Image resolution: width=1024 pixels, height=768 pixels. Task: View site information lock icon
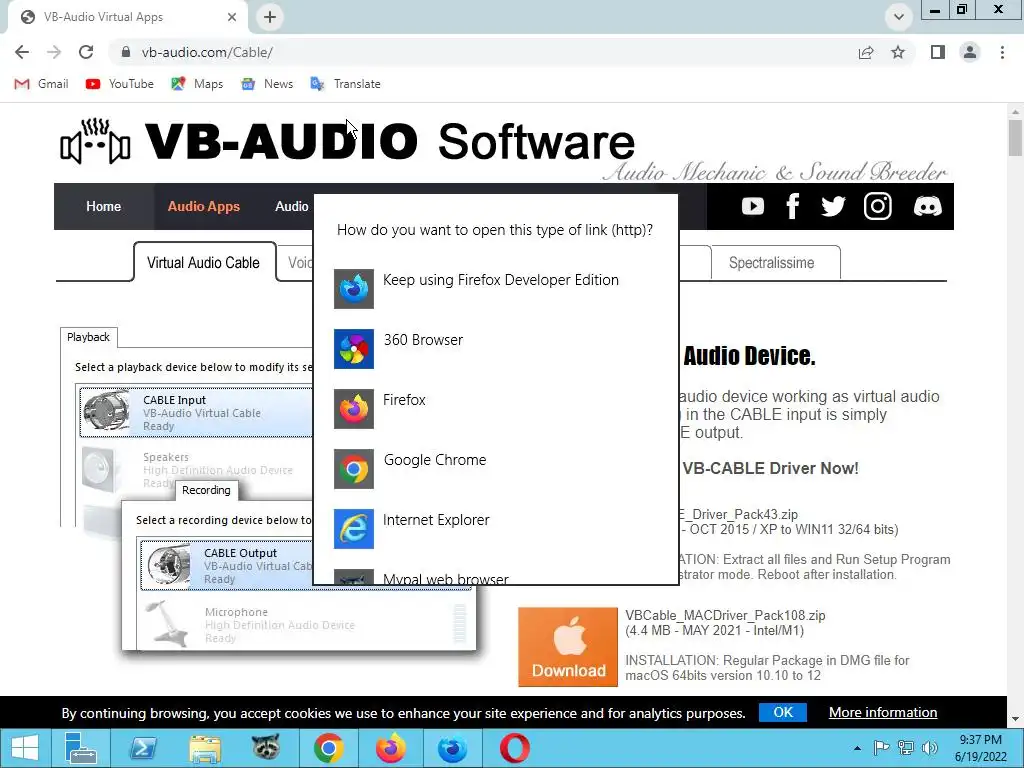click(x=126, y=52)
